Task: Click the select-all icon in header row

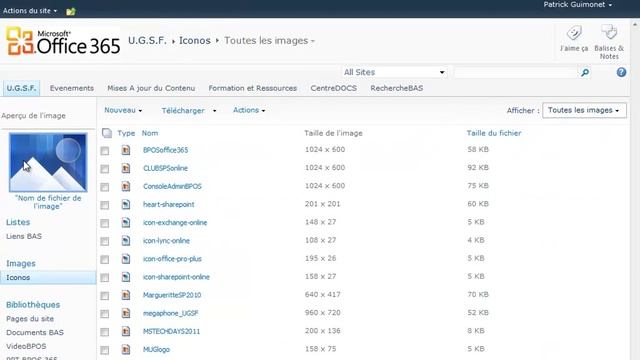Action: pyautogui.click(x=107, y=133)
